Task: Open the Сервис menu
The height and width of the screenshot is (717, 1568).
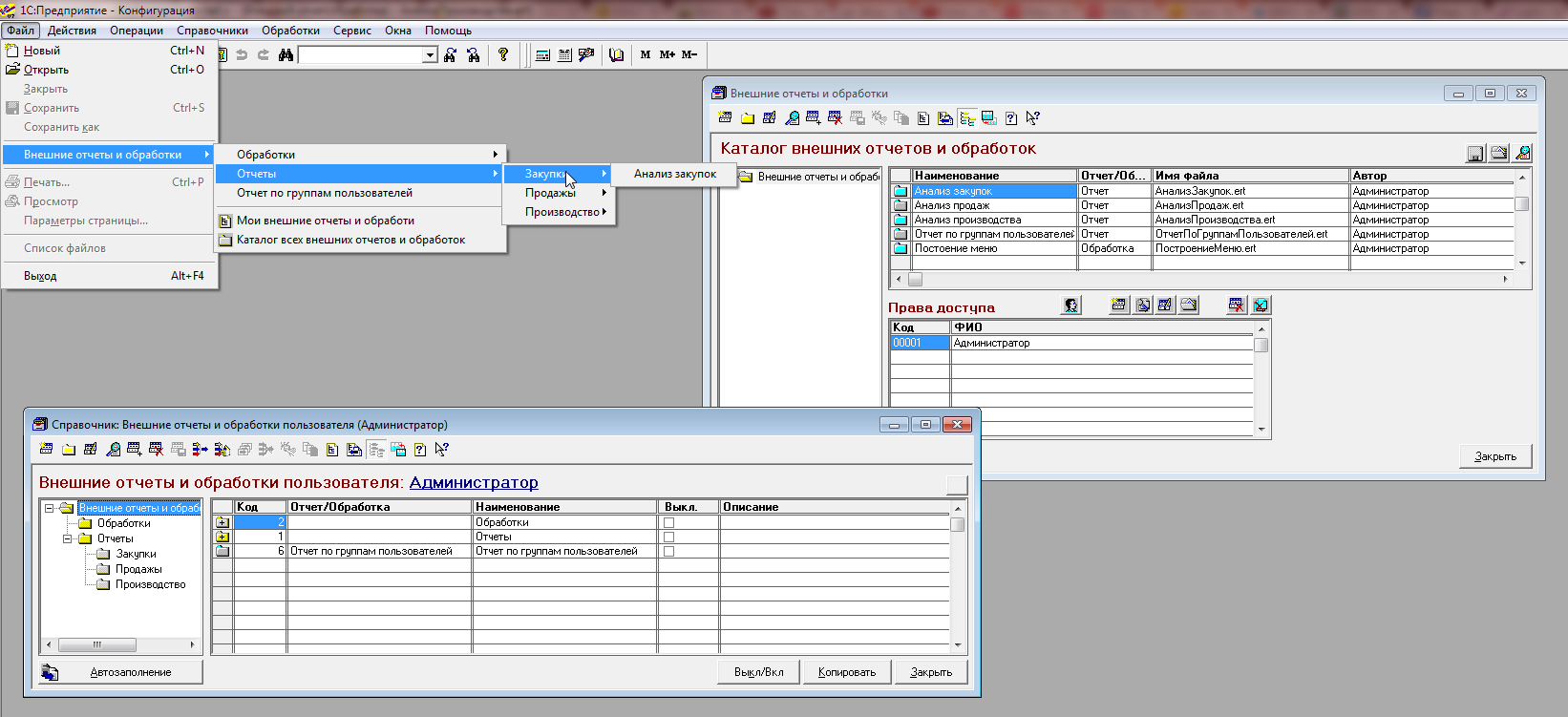Action: (351, 31)
